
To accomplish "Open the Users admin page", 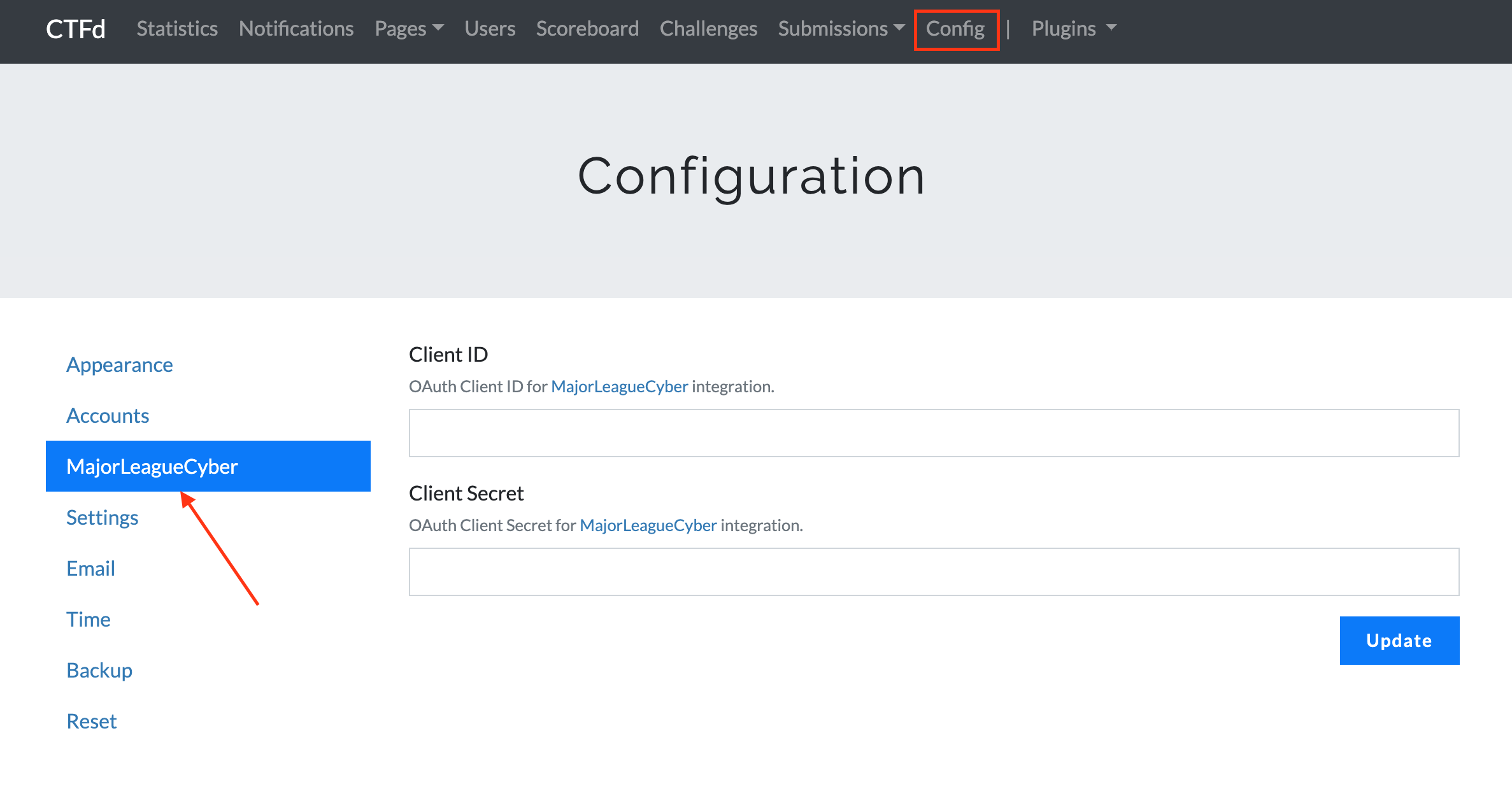I will pyautogui.click(x=490, y=29).
